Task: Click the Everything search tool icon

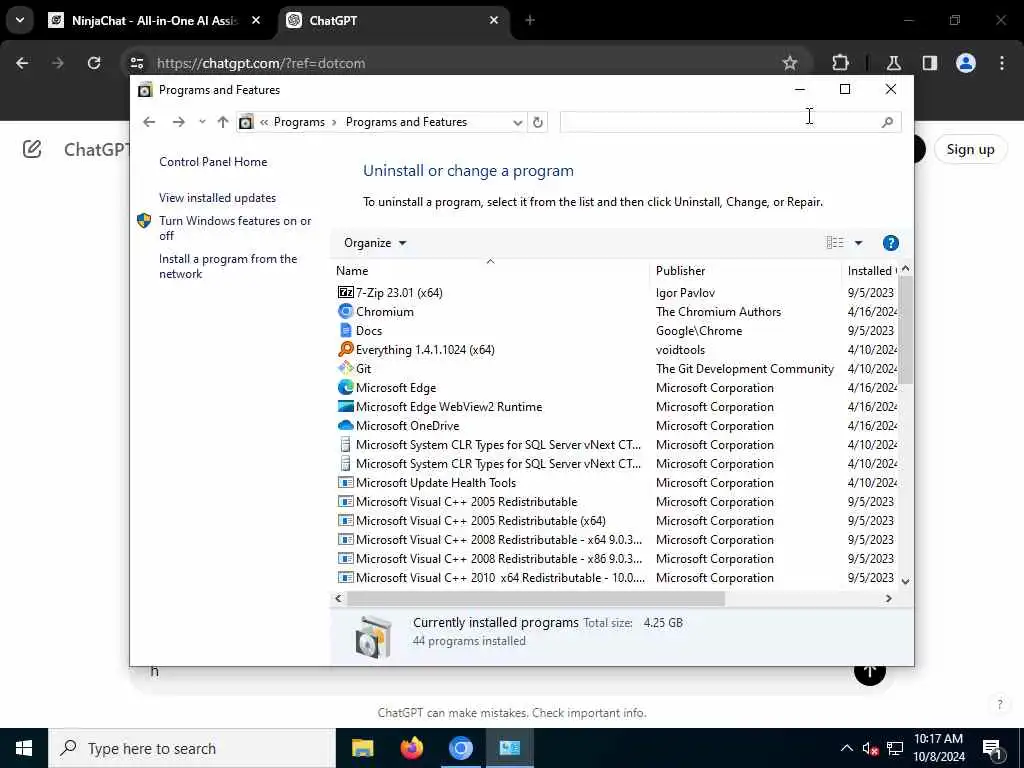Action: [345, 349]
